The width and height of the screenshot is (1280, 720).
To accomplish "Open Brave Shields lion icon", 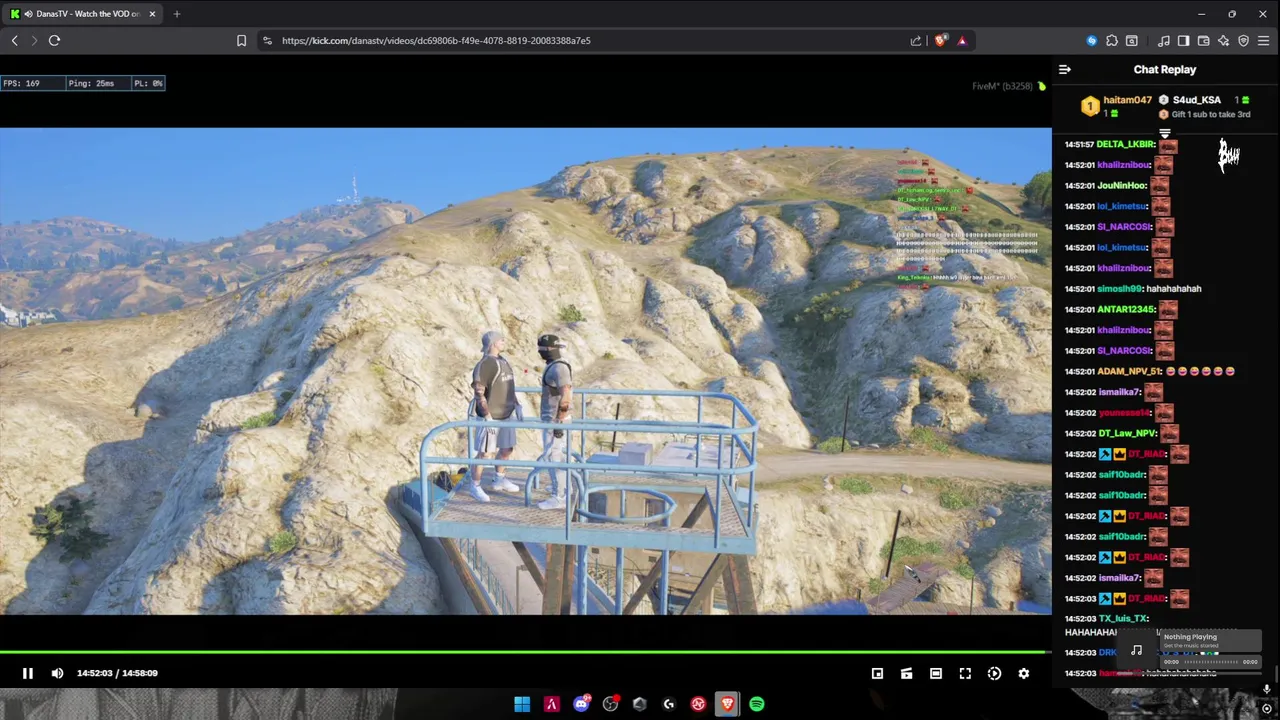I will (x=940, y=41).
